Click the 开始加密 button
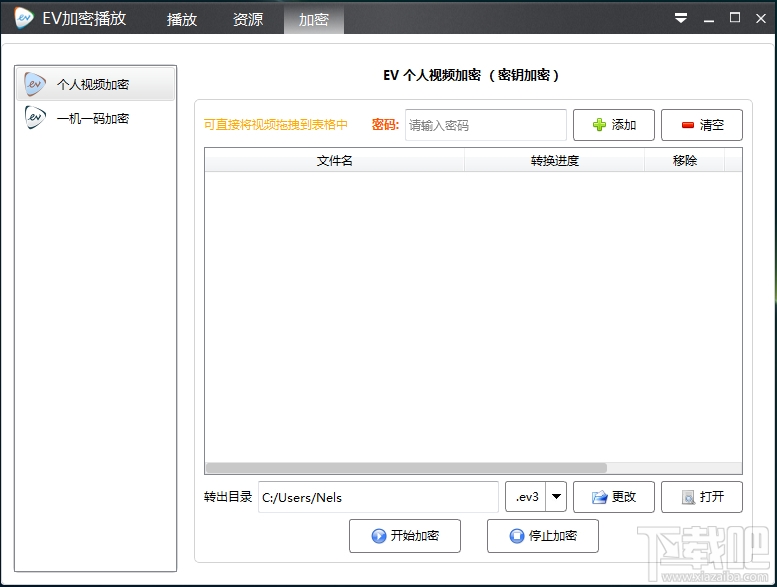The image size is (777, 587). pos(405,536)
